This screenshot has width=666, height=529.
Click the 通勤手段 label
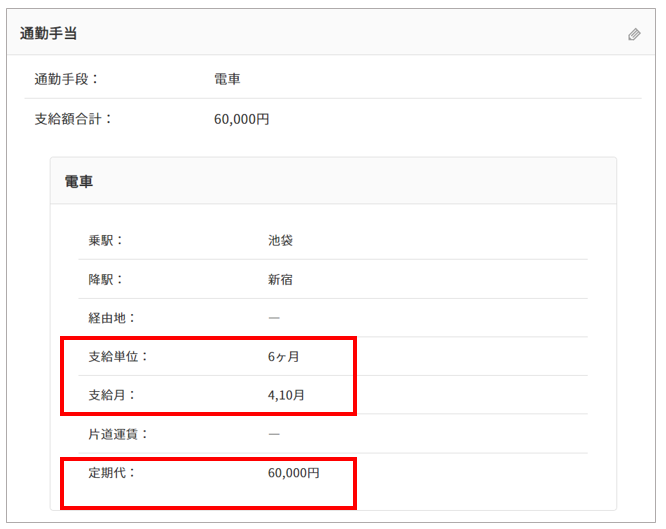(x=66, y=79)
